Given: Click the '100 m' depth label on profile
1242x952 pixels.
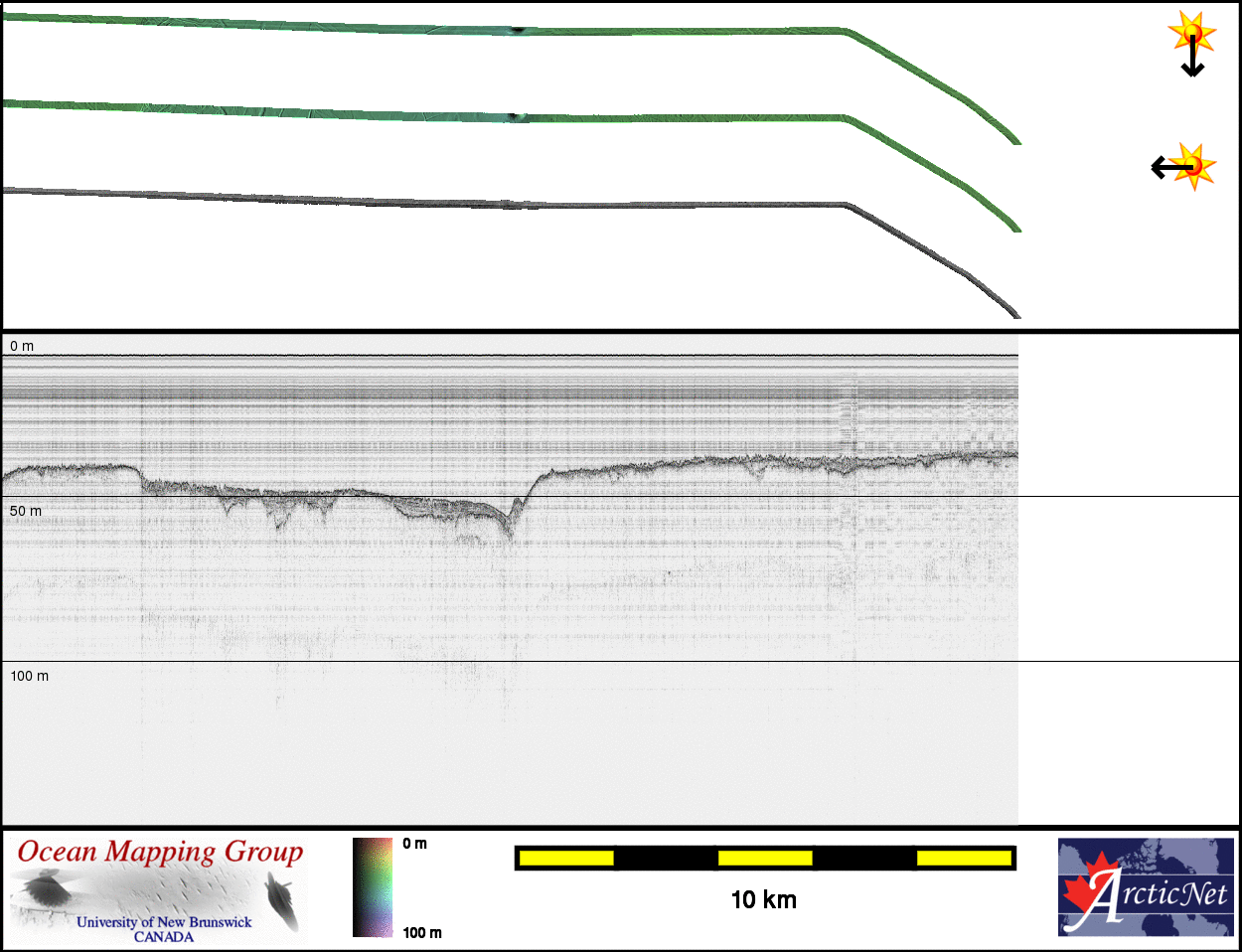Looking at the screenshot, I should (x=30, y=676).
